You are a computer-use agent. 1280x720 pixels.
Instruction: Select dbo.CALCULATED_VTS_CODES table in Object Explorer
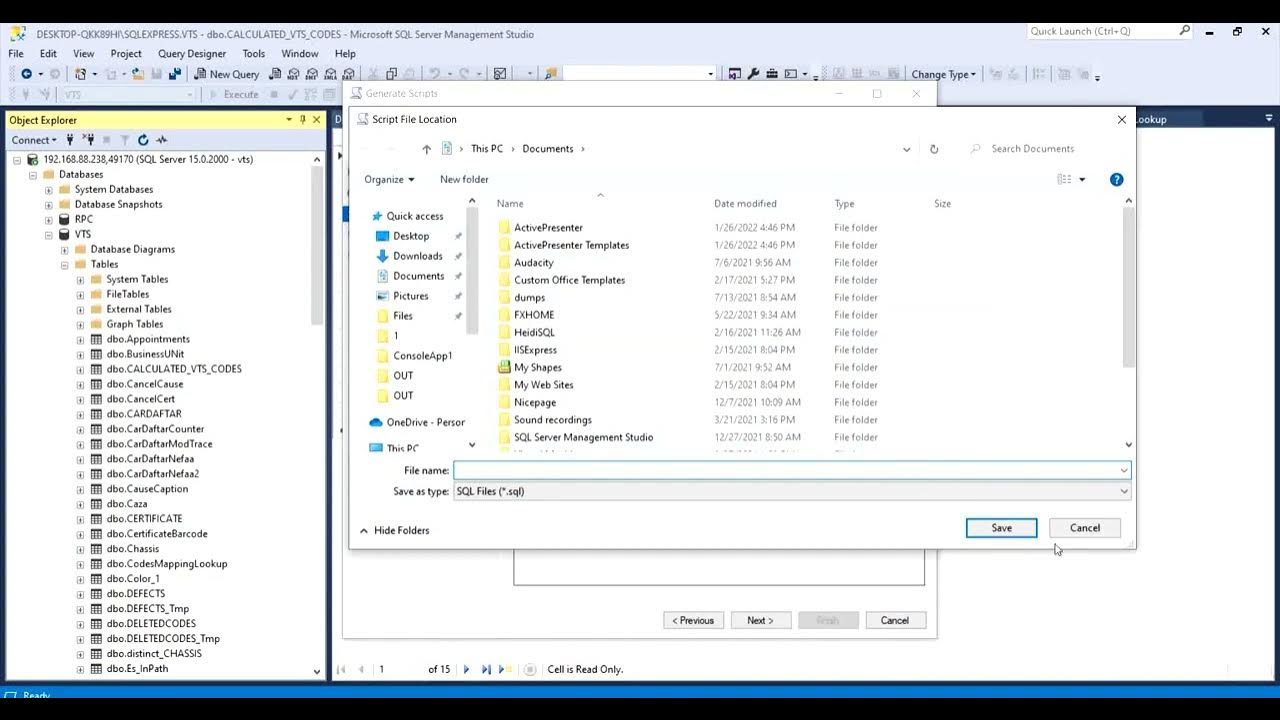(x=174, y=369)
